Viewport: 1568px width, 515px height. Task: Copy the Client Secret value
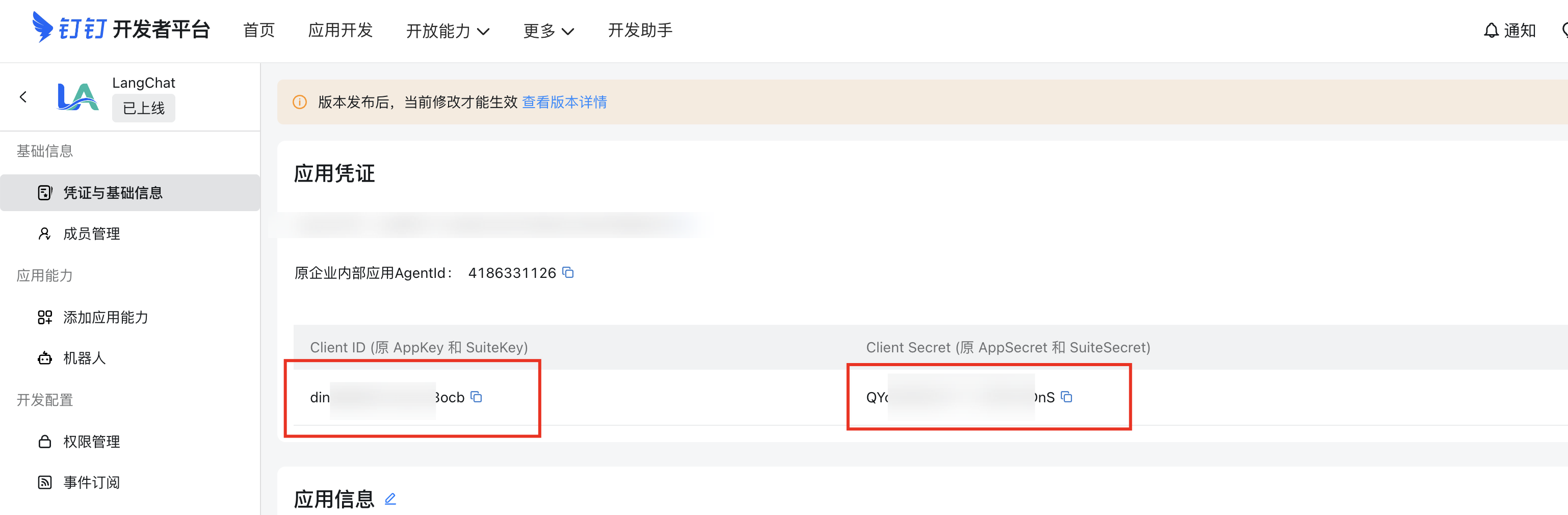[x=1066, y=397]
